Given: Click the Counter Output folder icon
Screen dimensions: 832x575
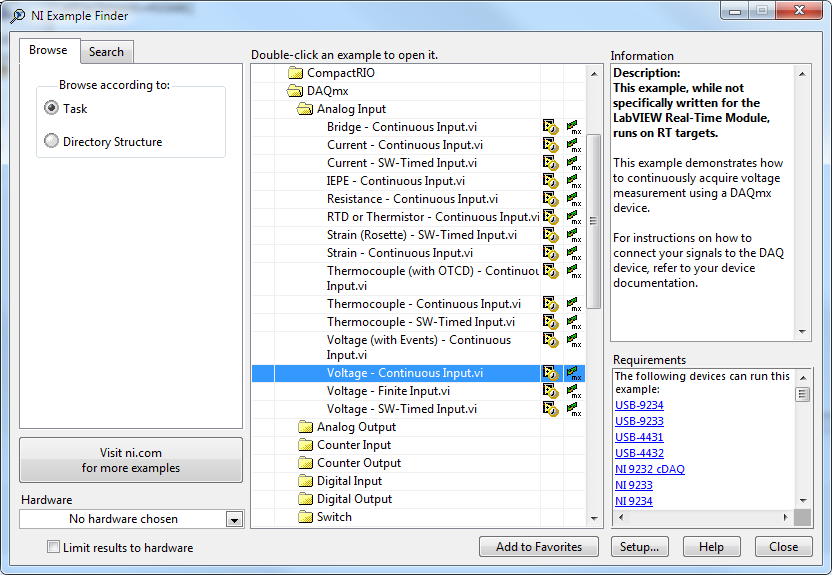Looking at the screenshot, I should [306, 463].
